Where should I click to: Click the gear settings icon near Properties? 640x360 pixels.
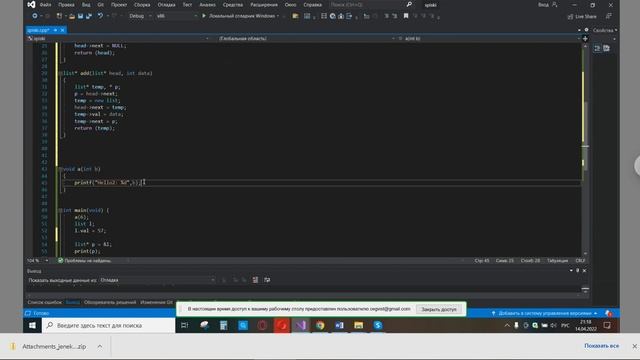[587, 30]
